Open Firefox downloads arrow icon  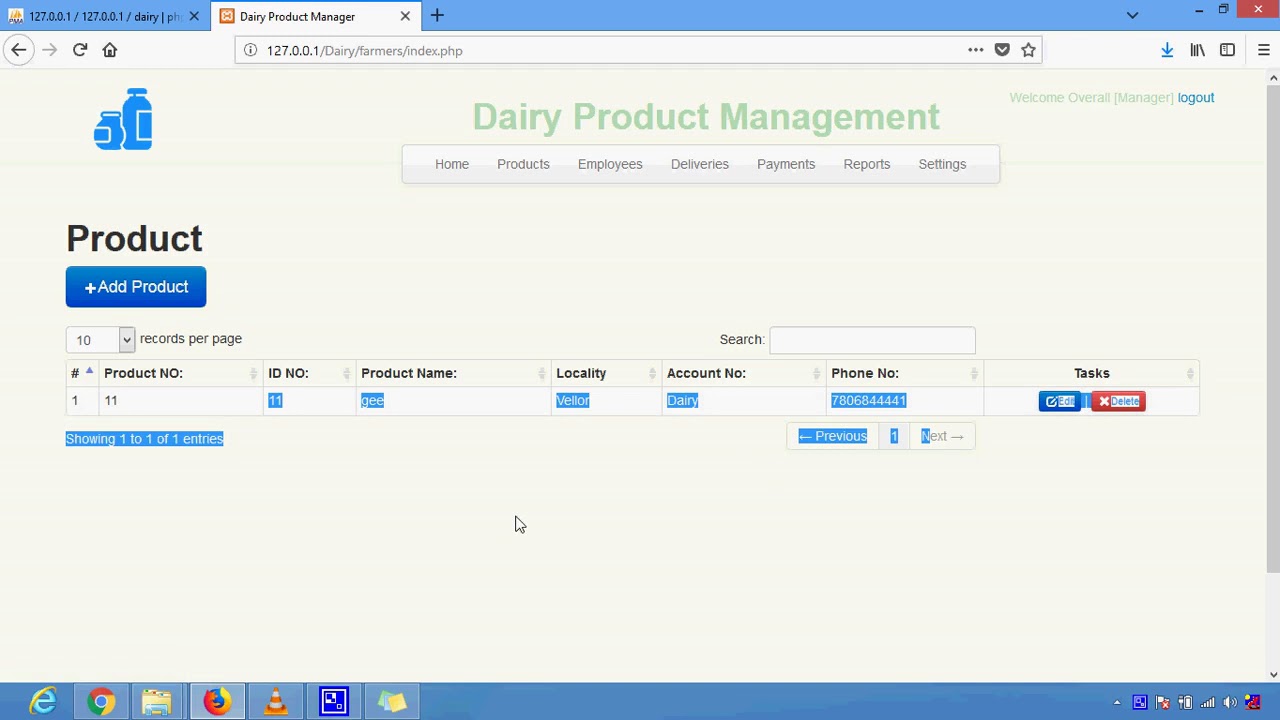point(1167,50)
